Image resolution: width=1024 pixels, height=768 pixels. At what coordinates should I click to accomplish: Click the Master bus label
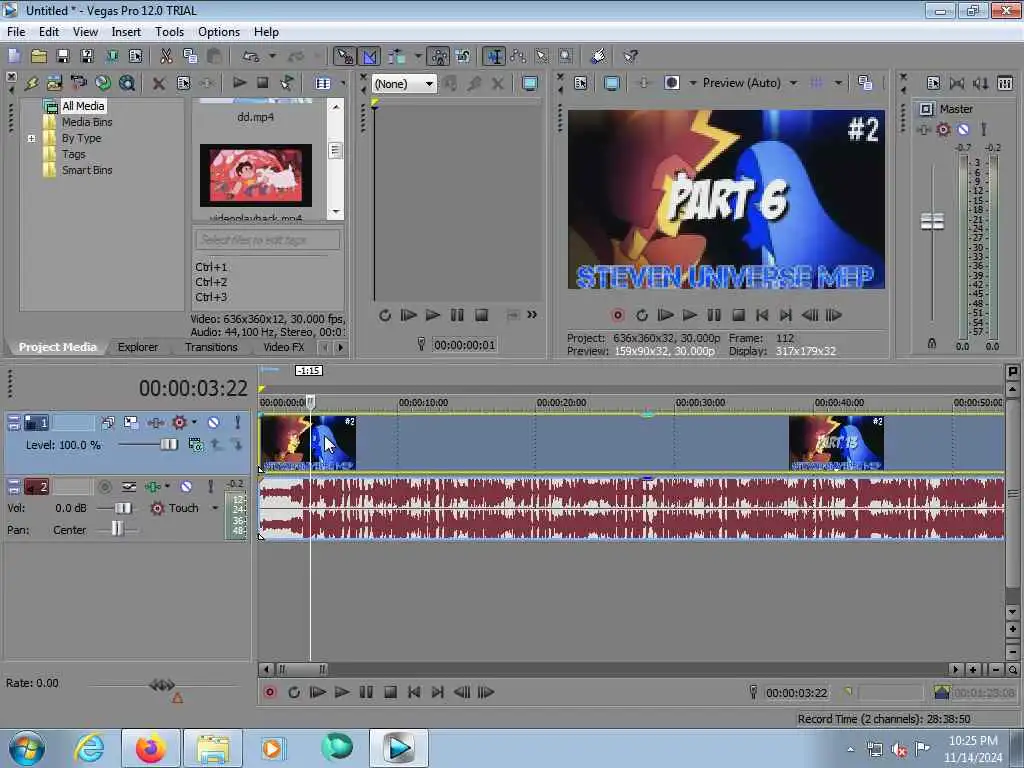pos(955,109)
